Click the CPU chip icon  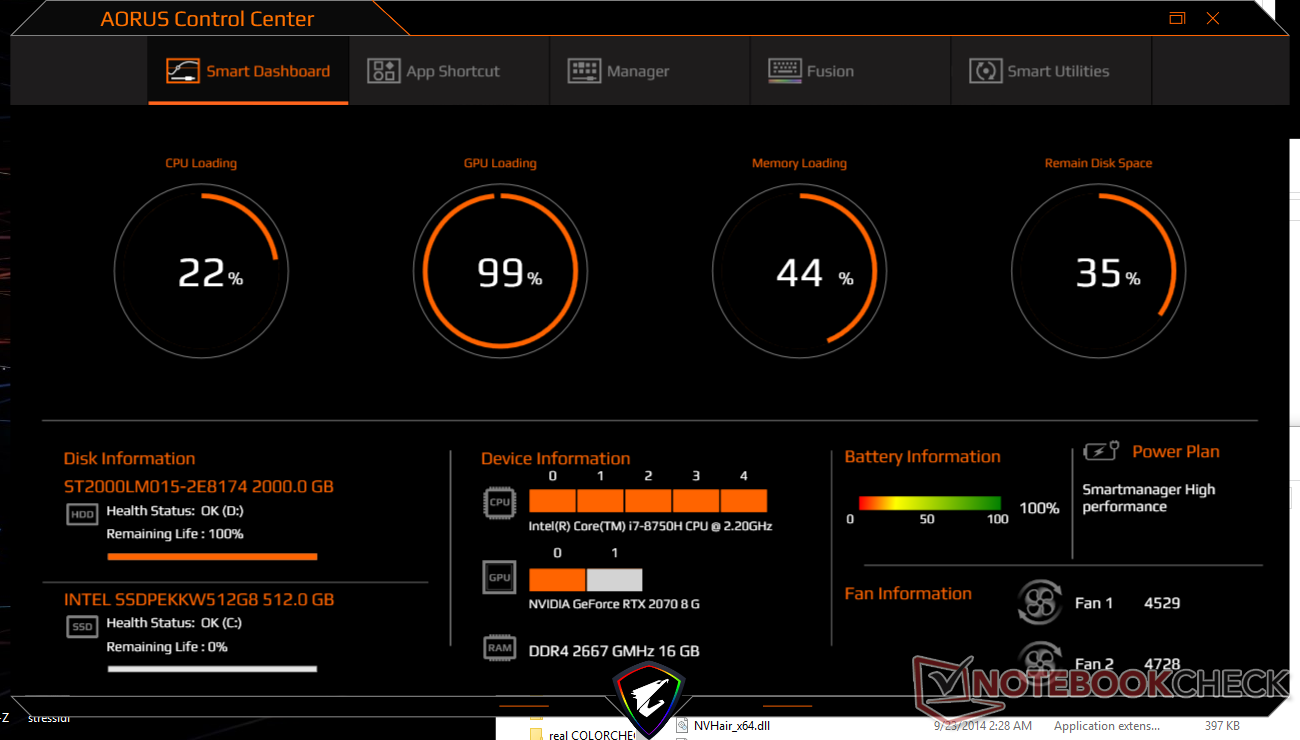coord(499,501)
